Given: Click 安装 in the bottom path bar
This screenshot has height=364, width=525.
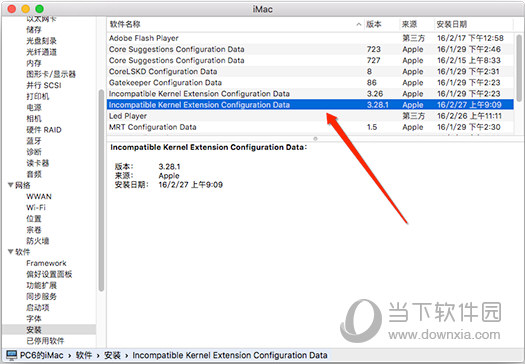Looking at the screenshot, I should coord(112,355).
